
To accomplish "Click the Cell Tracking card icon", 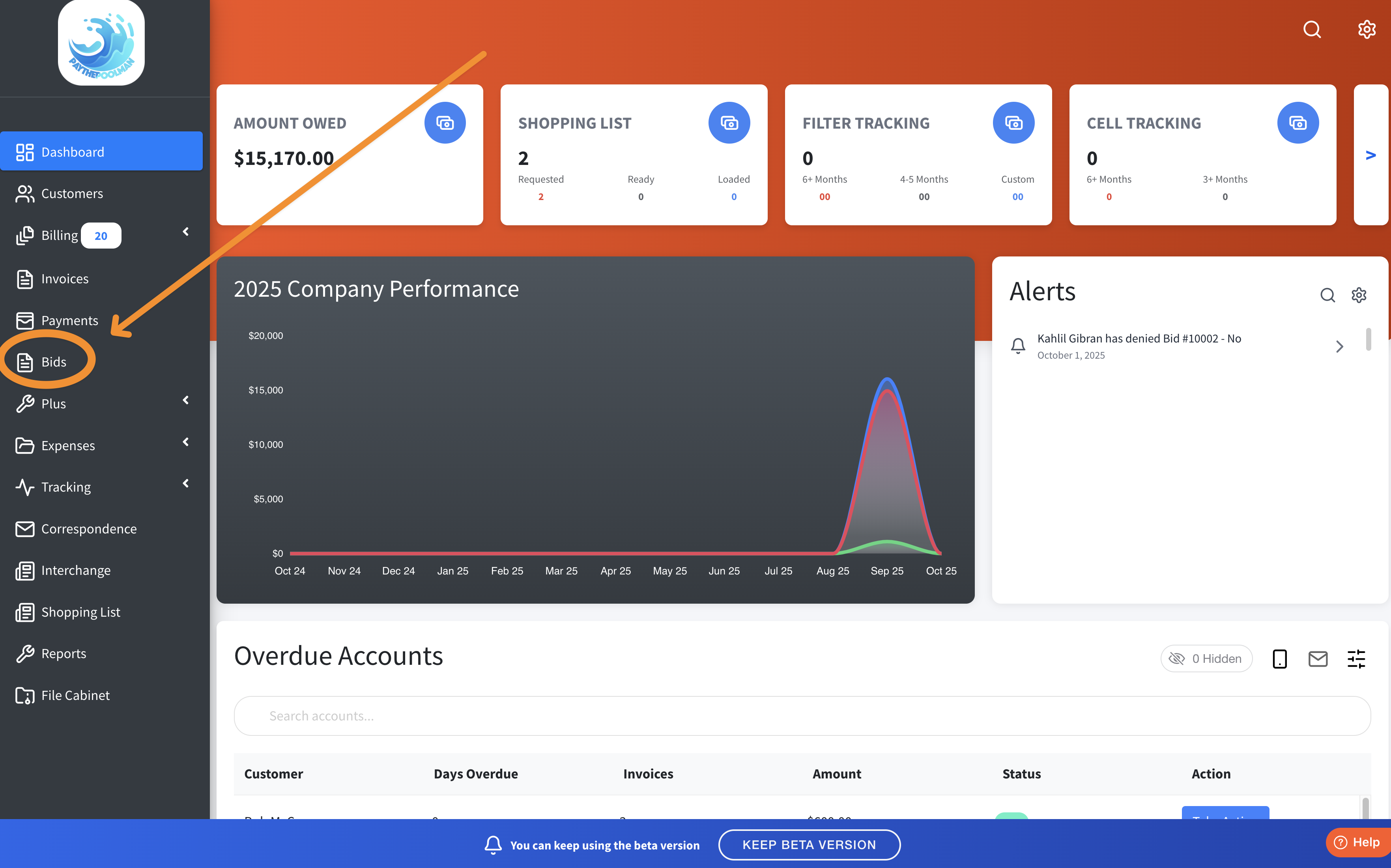I will 1298,122.
